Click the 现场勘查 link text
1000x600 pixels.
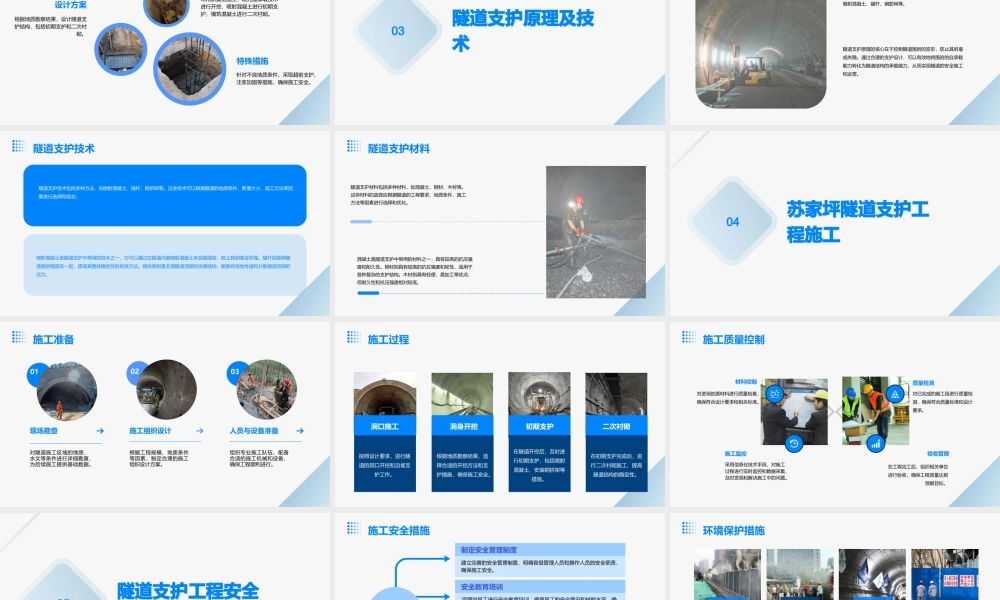pos(43,431)
